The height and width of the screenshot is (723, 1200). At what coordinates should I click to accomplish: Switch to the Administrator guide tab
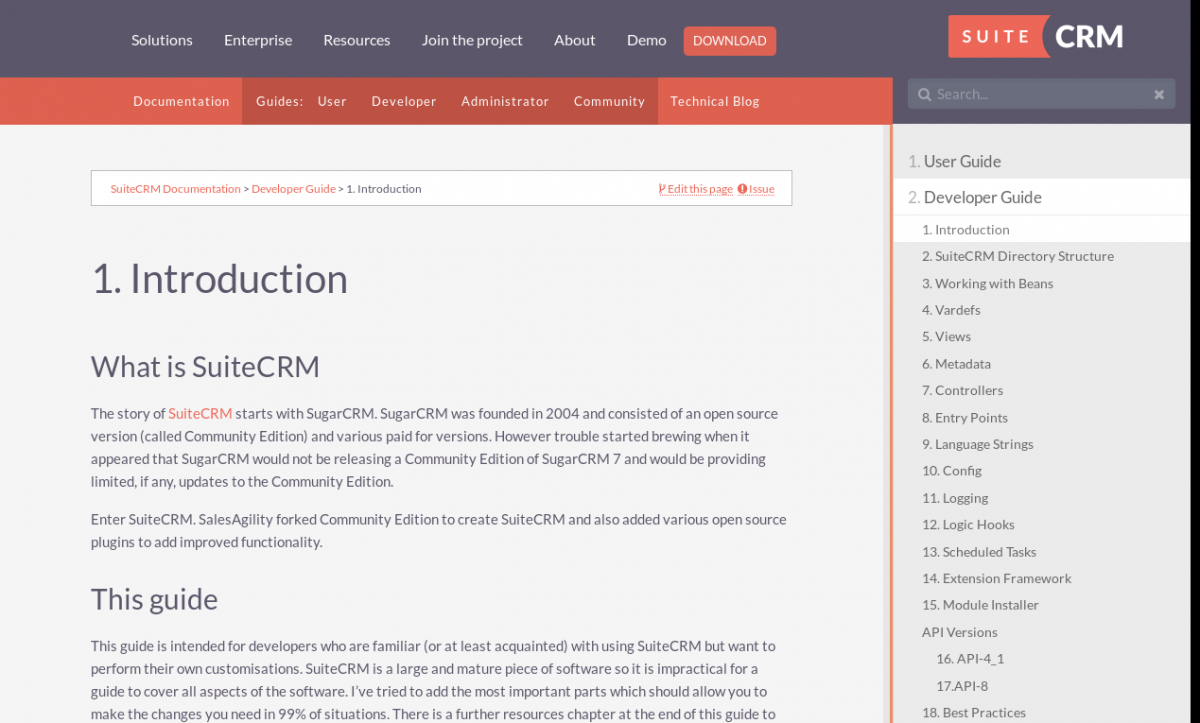pyautogui.click(x=504, y=101)
